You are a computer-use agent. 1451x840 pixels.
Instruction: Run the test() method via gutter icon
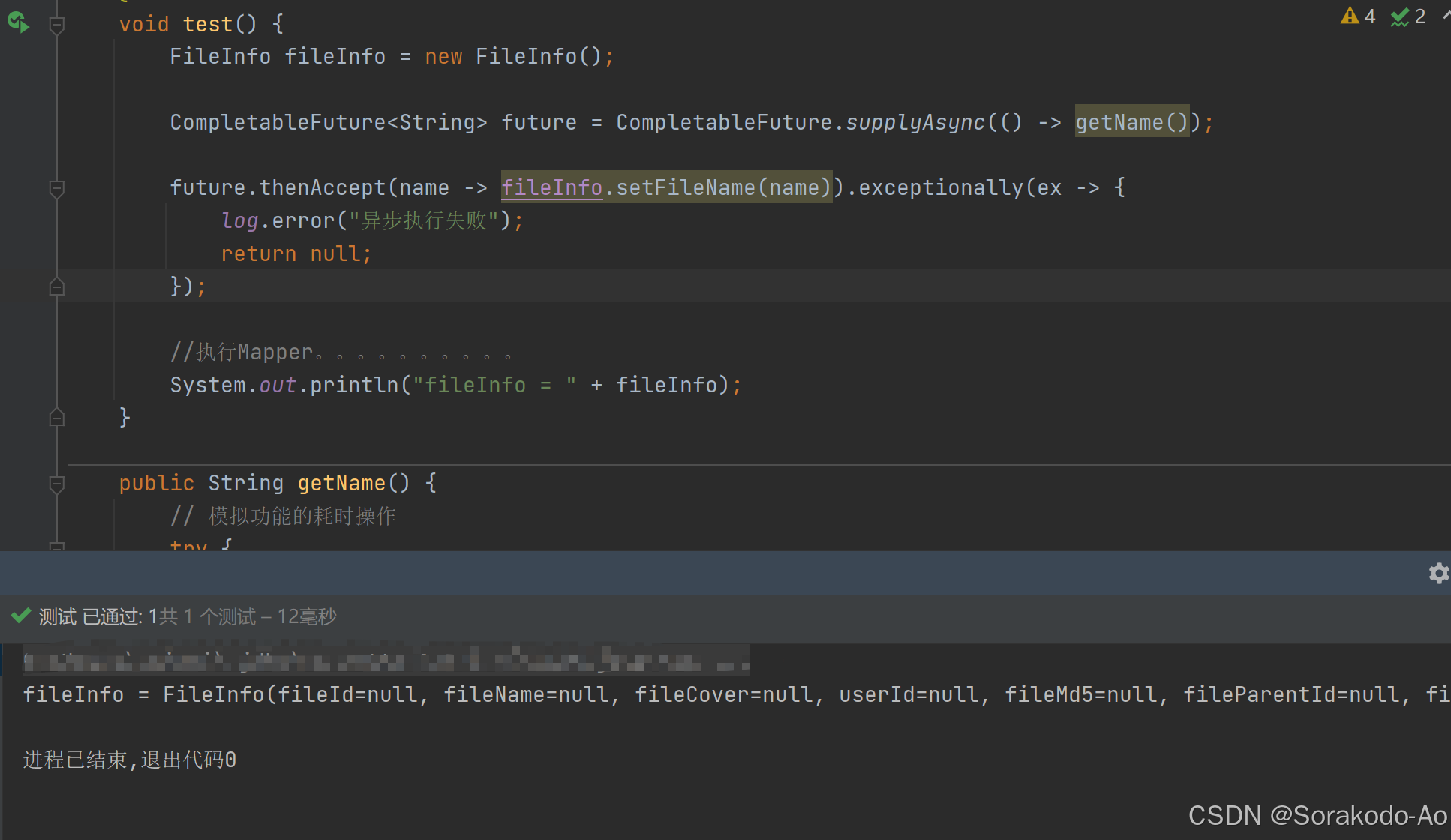point(18,22)
